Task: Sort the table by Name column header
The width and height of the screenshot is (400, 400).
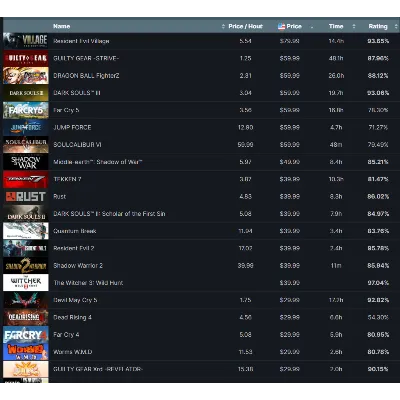Action: tap(62, 26)
